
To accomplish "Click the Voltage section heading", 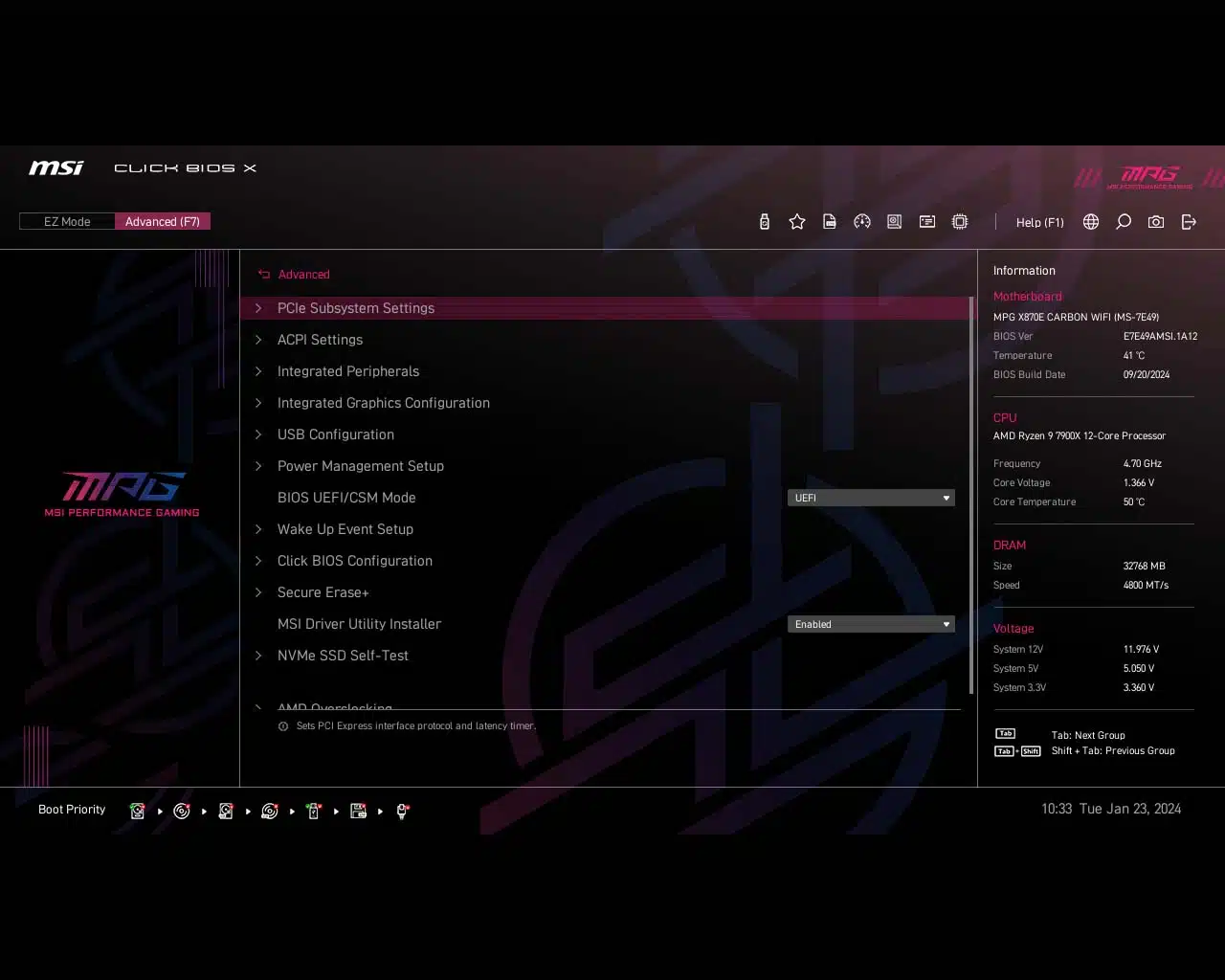I will 1013,629.
